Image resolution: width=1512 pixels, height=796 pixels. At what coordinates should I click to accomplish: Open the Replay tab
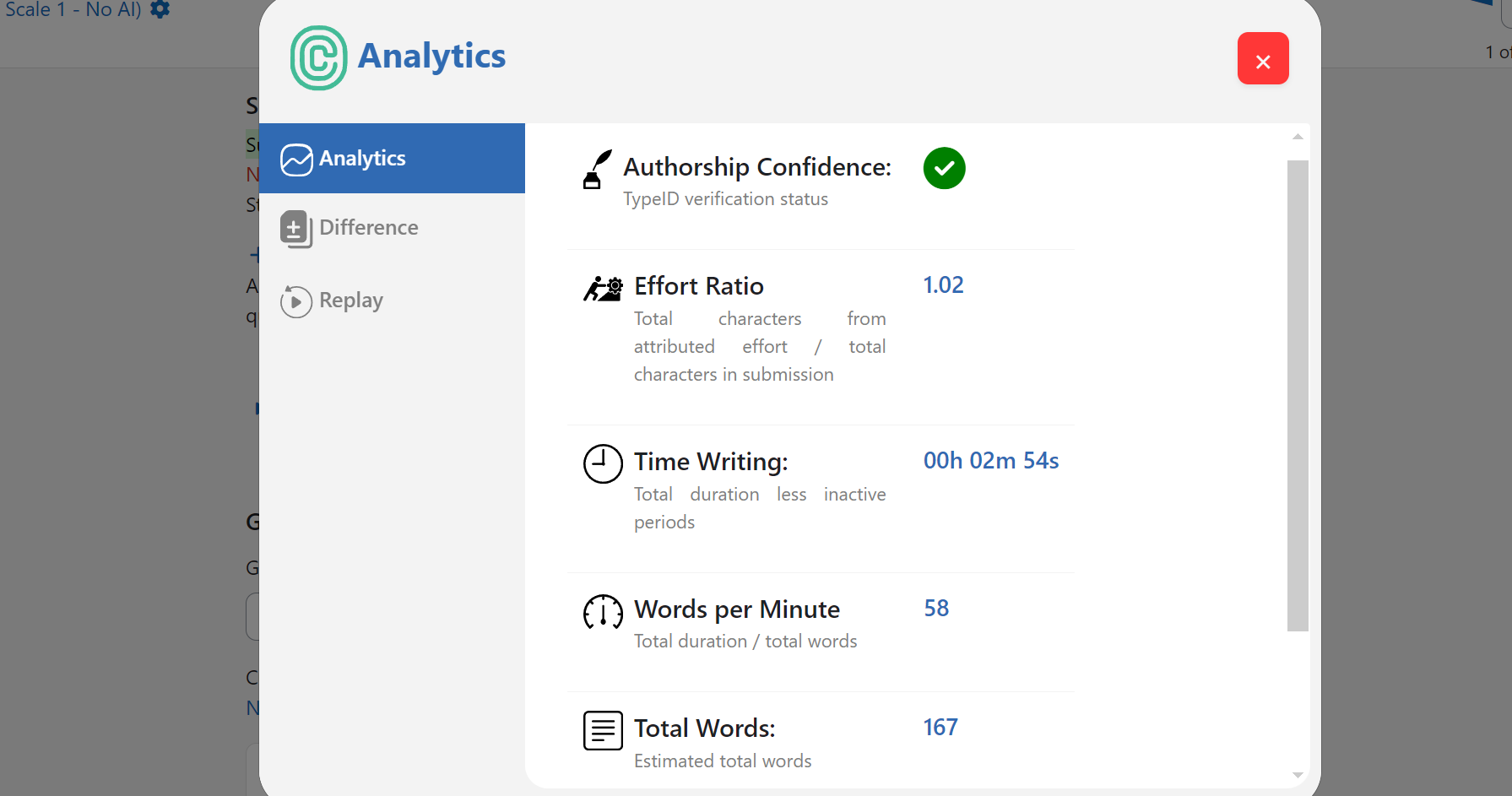(350, 301)
